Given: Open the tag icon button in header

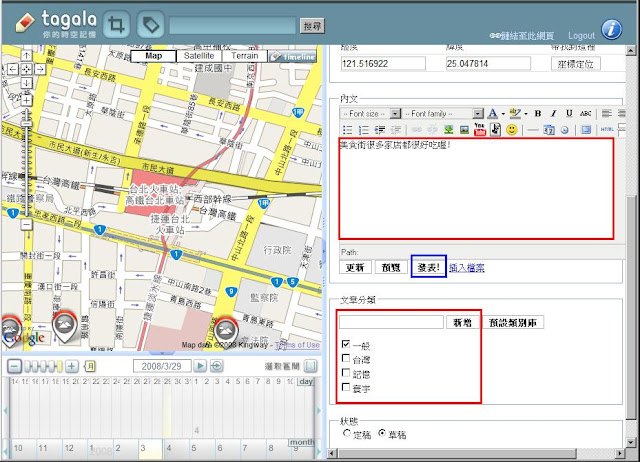Looking at the screenshot, I should 151,24.
